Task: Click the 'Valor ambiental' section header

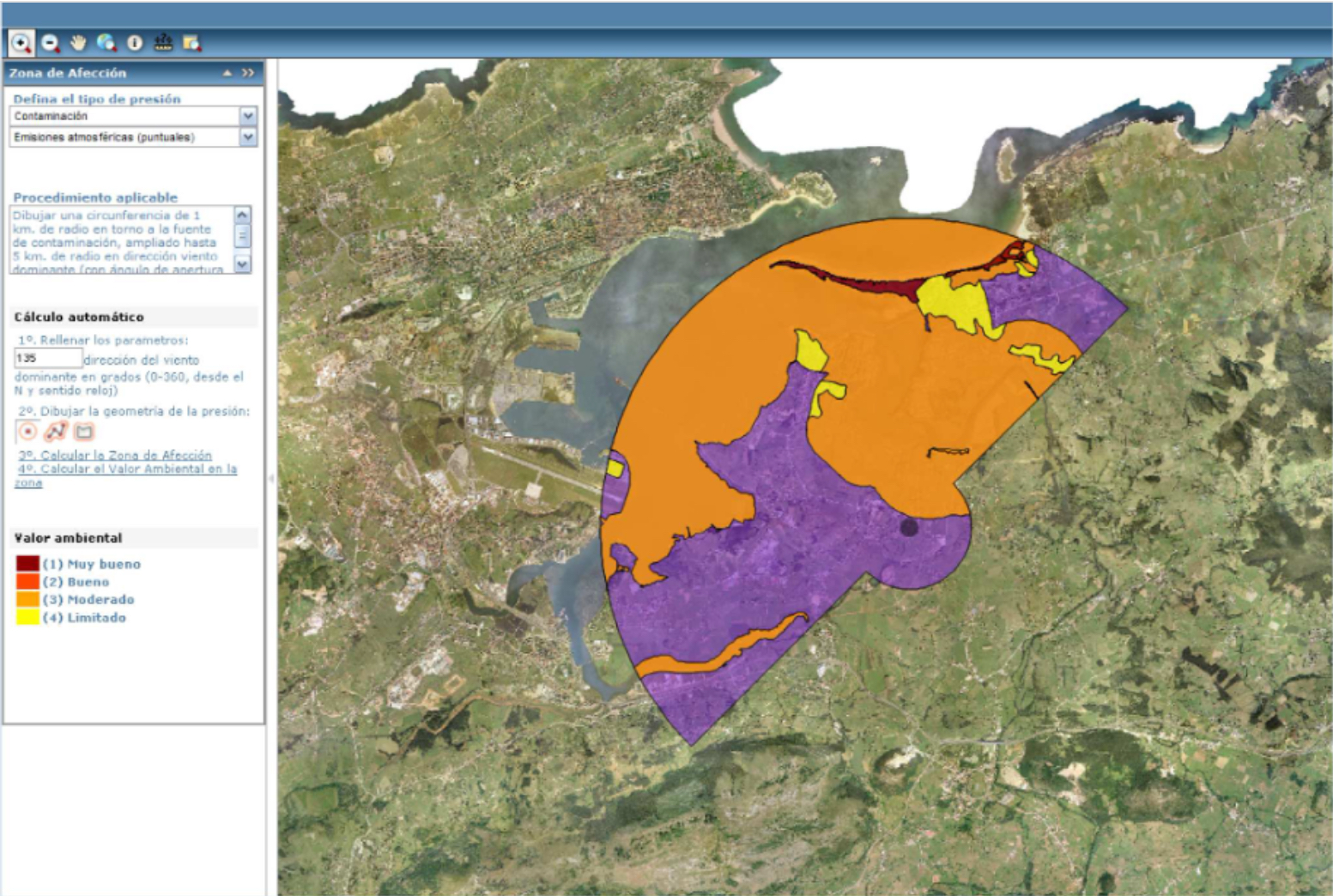Action: click(x=68, y=538)
